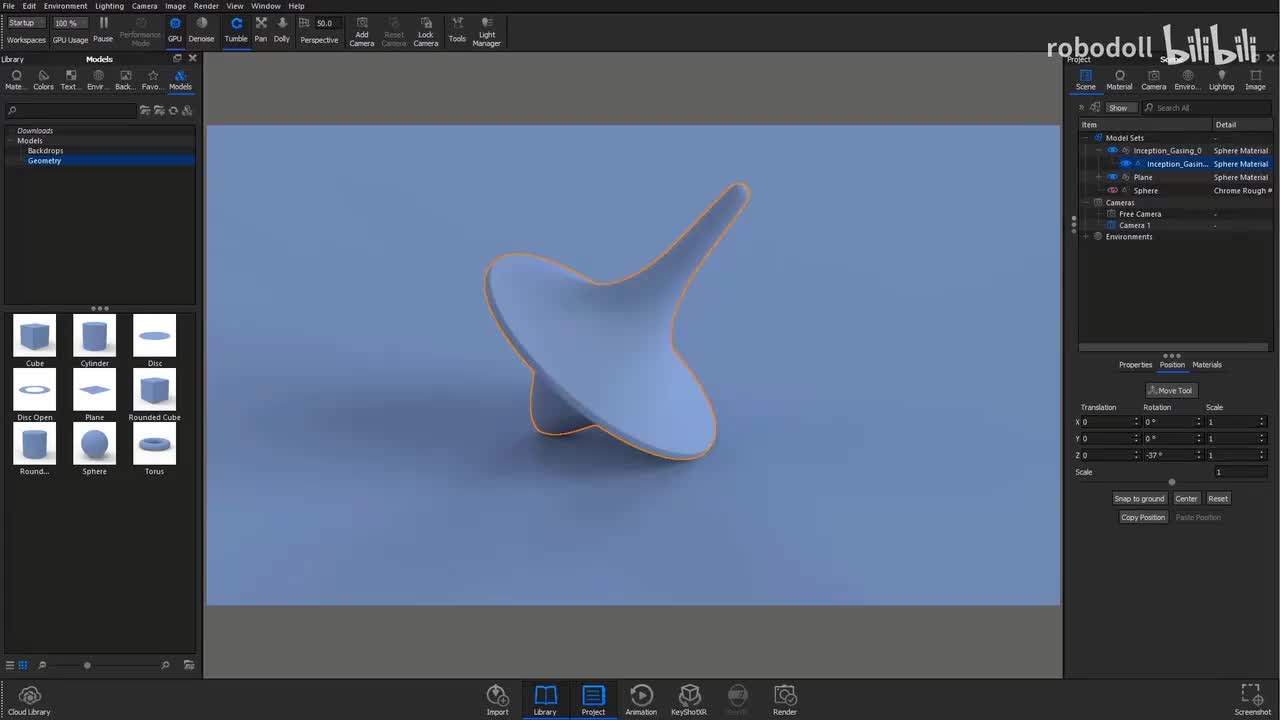Open the Materials library tab
Viewport: 1280px width, 720px height.
(16, 80)
